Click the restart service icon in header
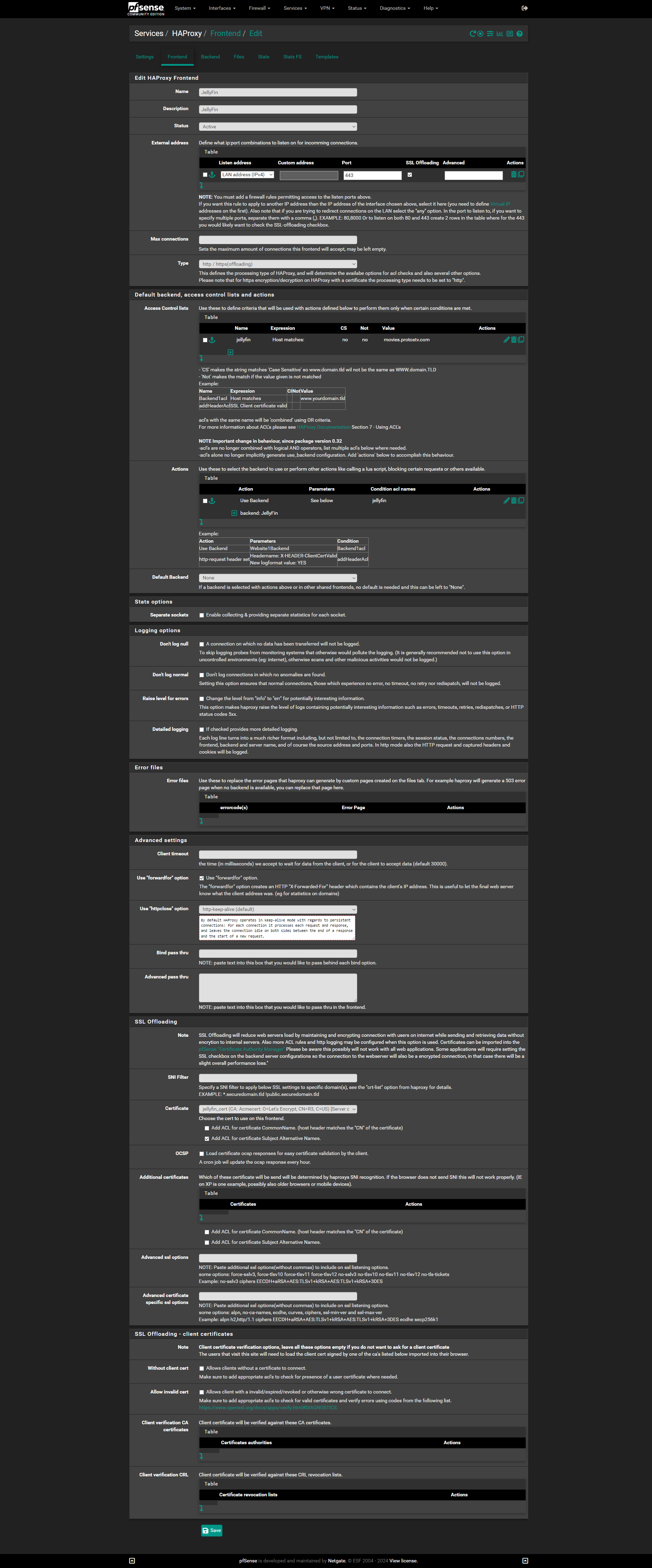This screenshot has width=652, height=1568. (x=472, y=34)
